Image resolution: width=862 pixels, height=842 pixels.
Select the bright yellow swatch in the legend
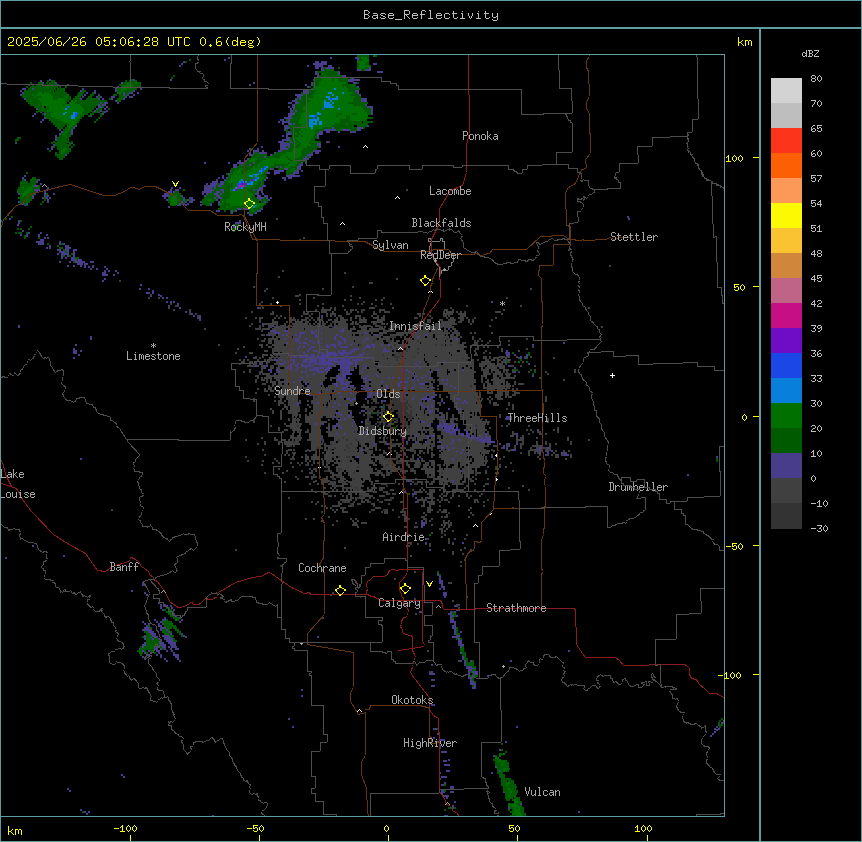tap(786, 216)
